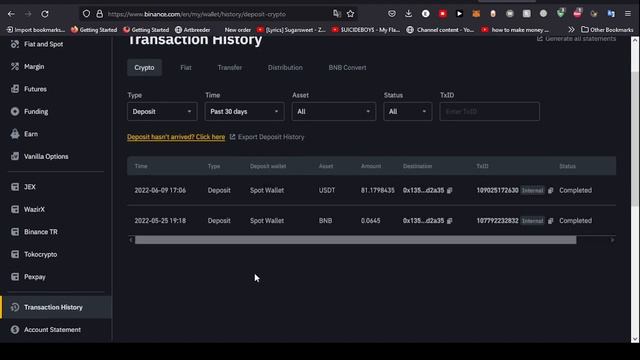Show more bookmarks with the double chevron
The image size is (640, 360).
(x=571, y=30)
